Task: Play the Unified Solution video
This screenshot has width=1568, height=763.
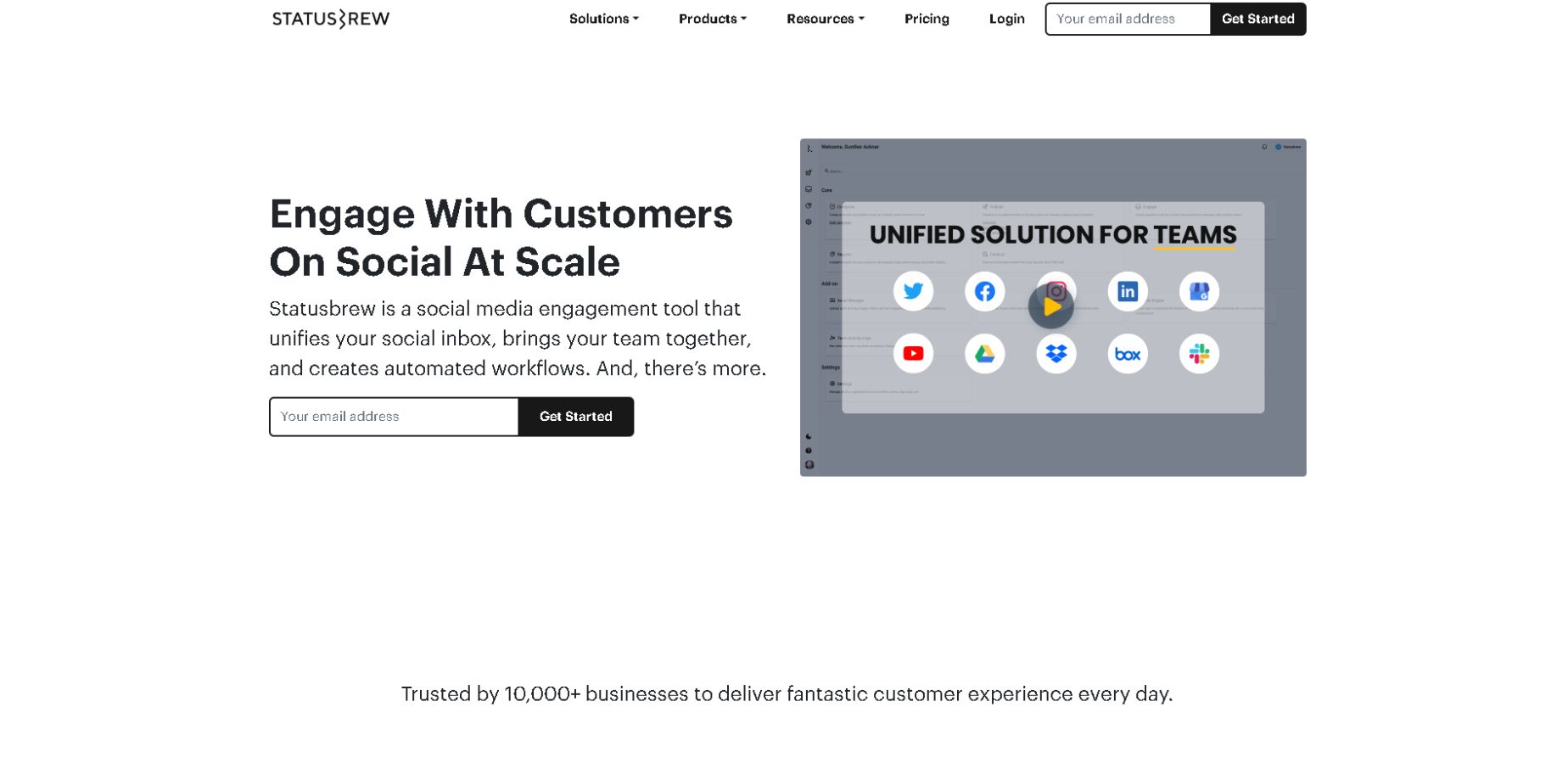Action: 1051,306
